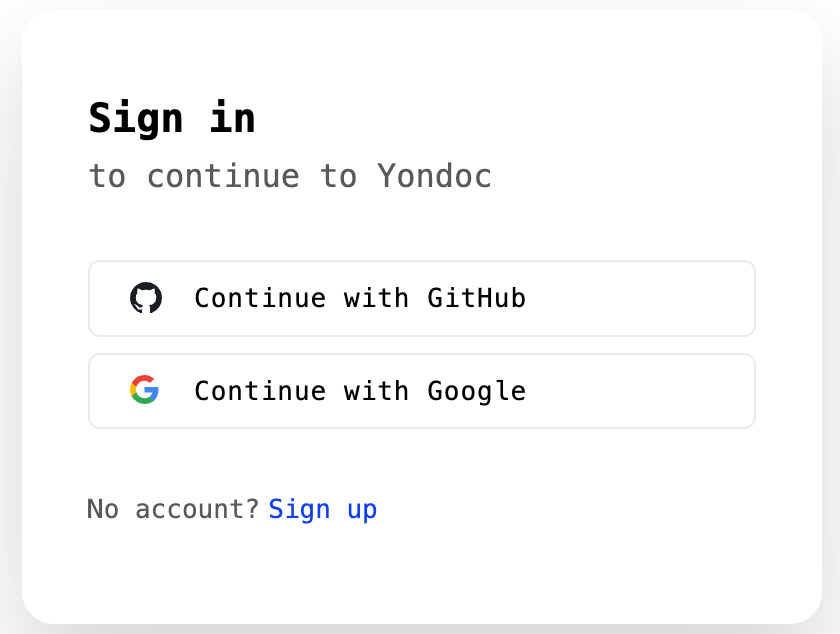Create an account via the Sign up link
Viewport: 840px width, 634px height.
[x=322, y=509]
